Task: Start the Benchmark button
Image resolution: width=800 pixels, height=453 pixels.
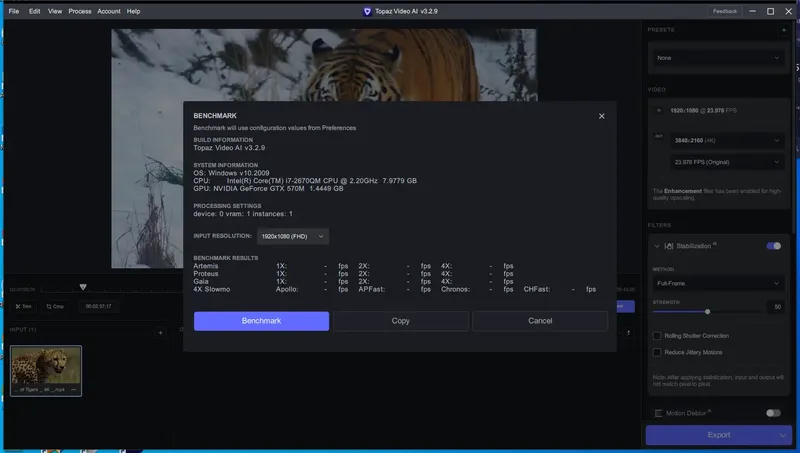Action: [261, 321]
